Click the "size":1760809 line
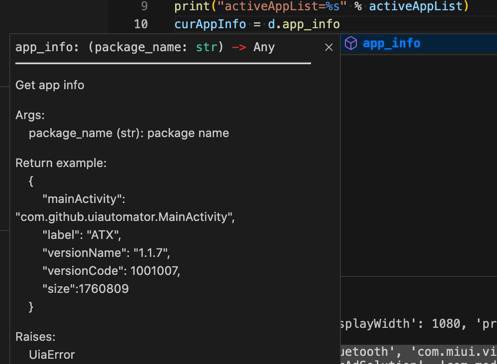Screen dimensions: 497x364 click(x=85, y=289)
